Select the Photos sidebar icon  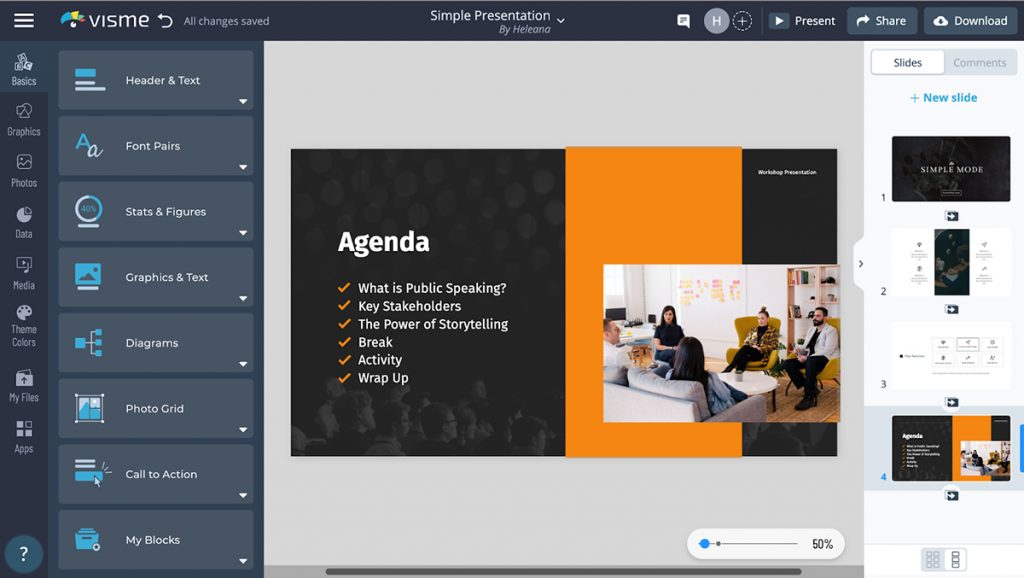23,170
